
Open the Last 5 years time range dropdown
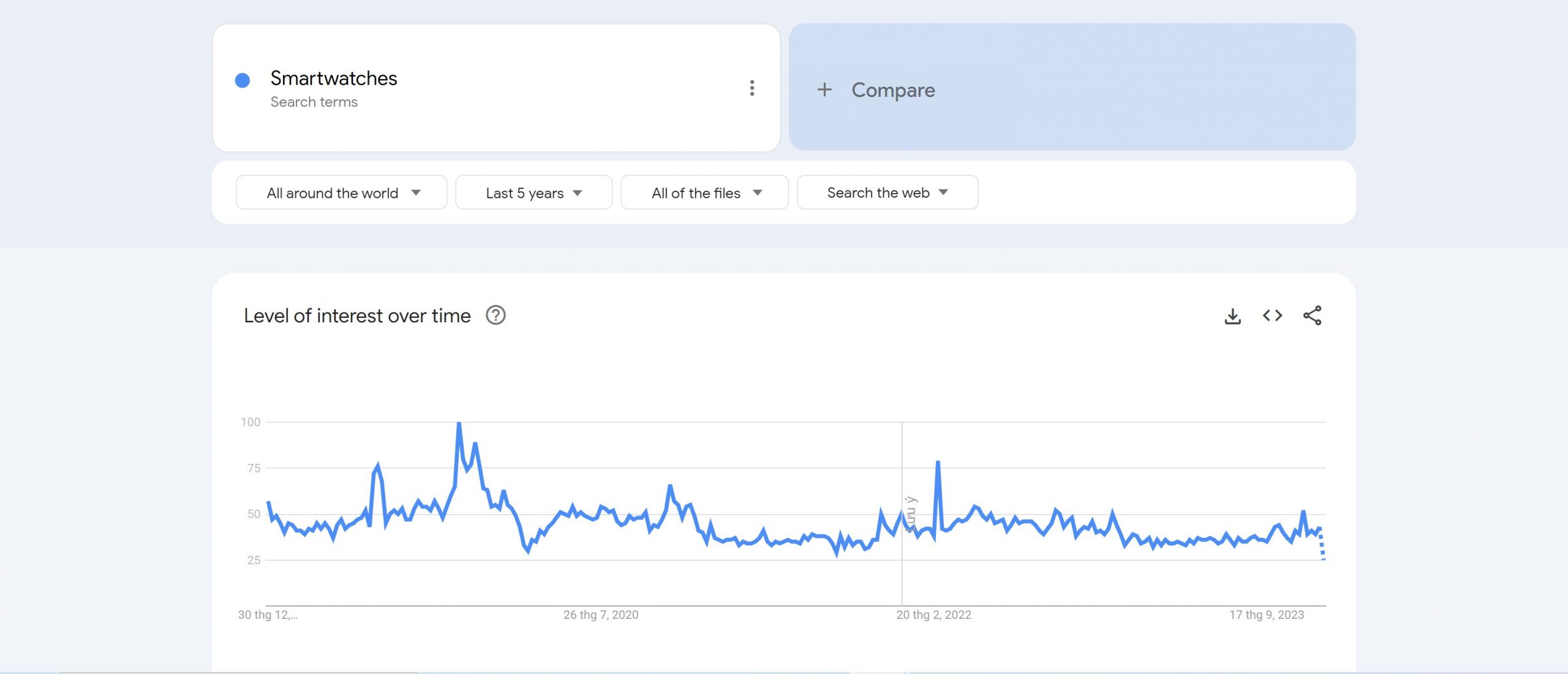tap(533, 193)
